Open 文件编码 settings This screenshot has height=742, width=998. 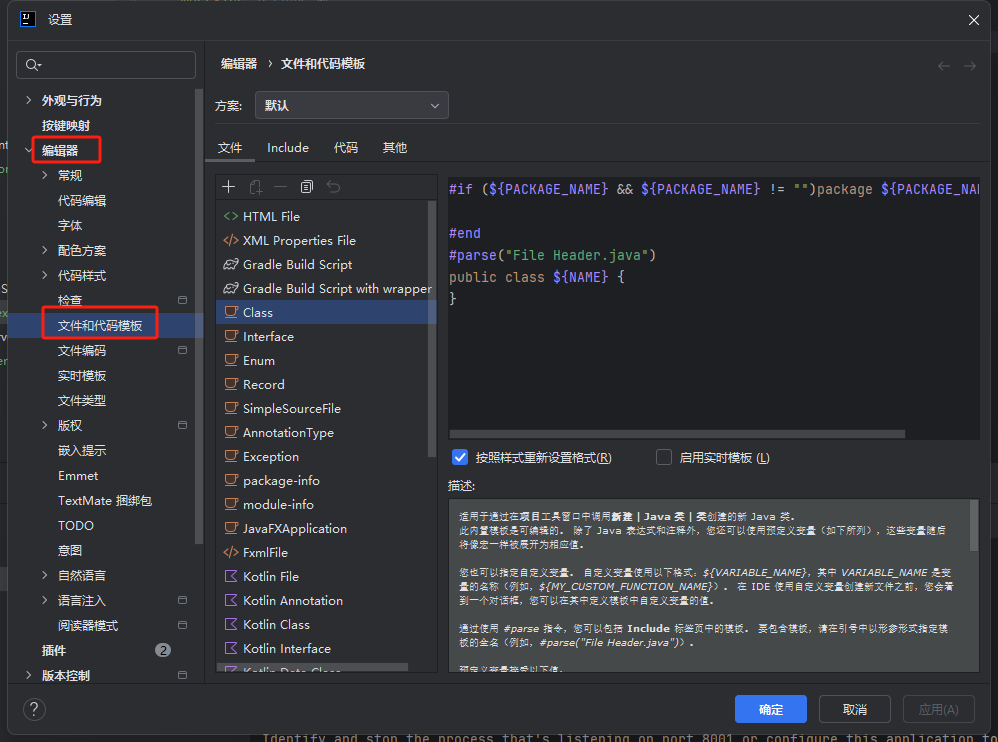click(x=82, y=351)
